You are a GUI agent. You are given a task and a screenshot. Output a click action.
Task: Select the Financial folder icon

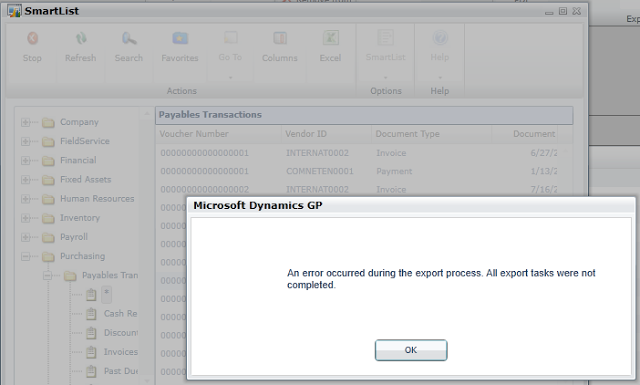tap(48, 161)
